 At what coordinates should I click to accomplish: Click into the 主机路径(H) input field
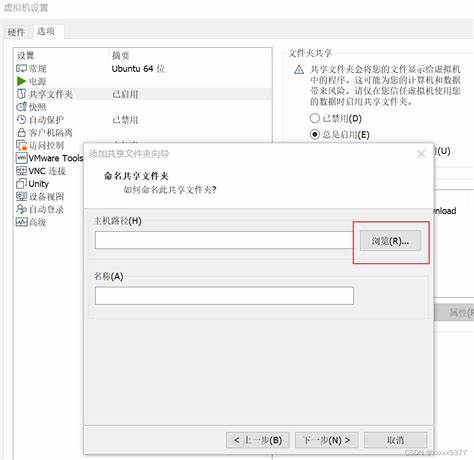(x=224, y=240)
